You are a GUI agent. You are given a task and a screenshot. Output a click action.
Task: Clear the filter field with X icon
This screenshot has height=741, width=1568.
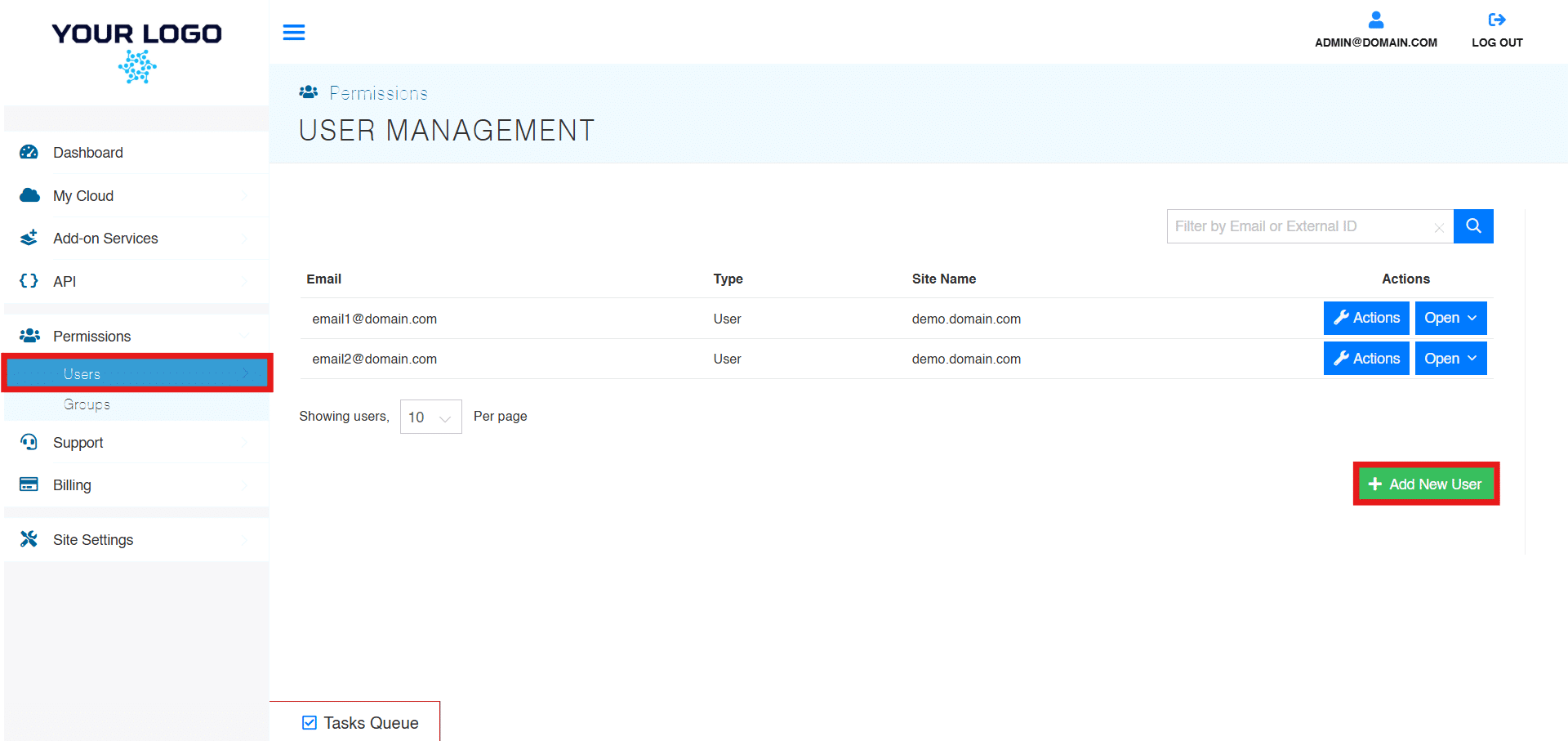tap(1439, 228)
